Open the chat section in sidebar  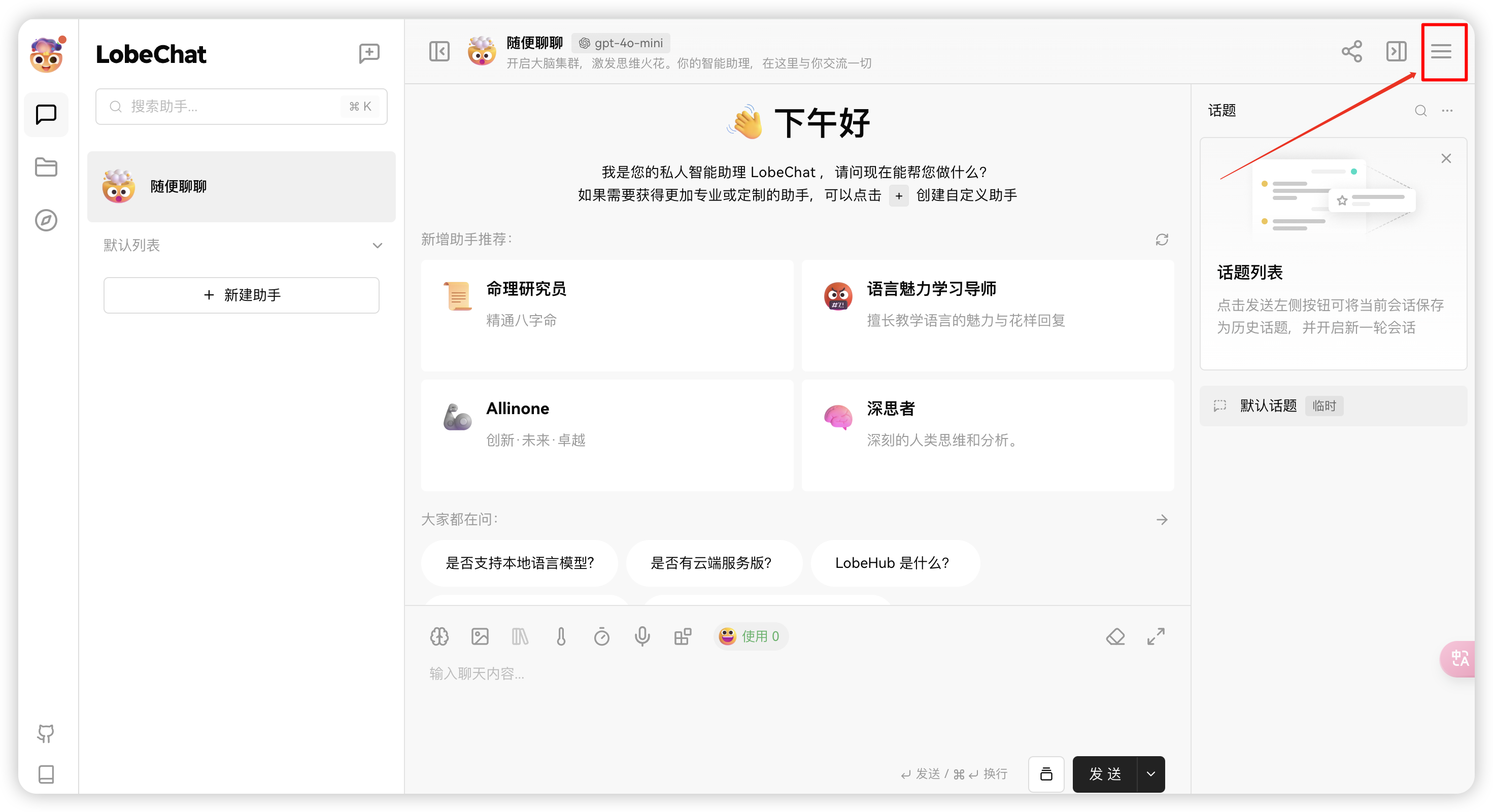[46, 114]
